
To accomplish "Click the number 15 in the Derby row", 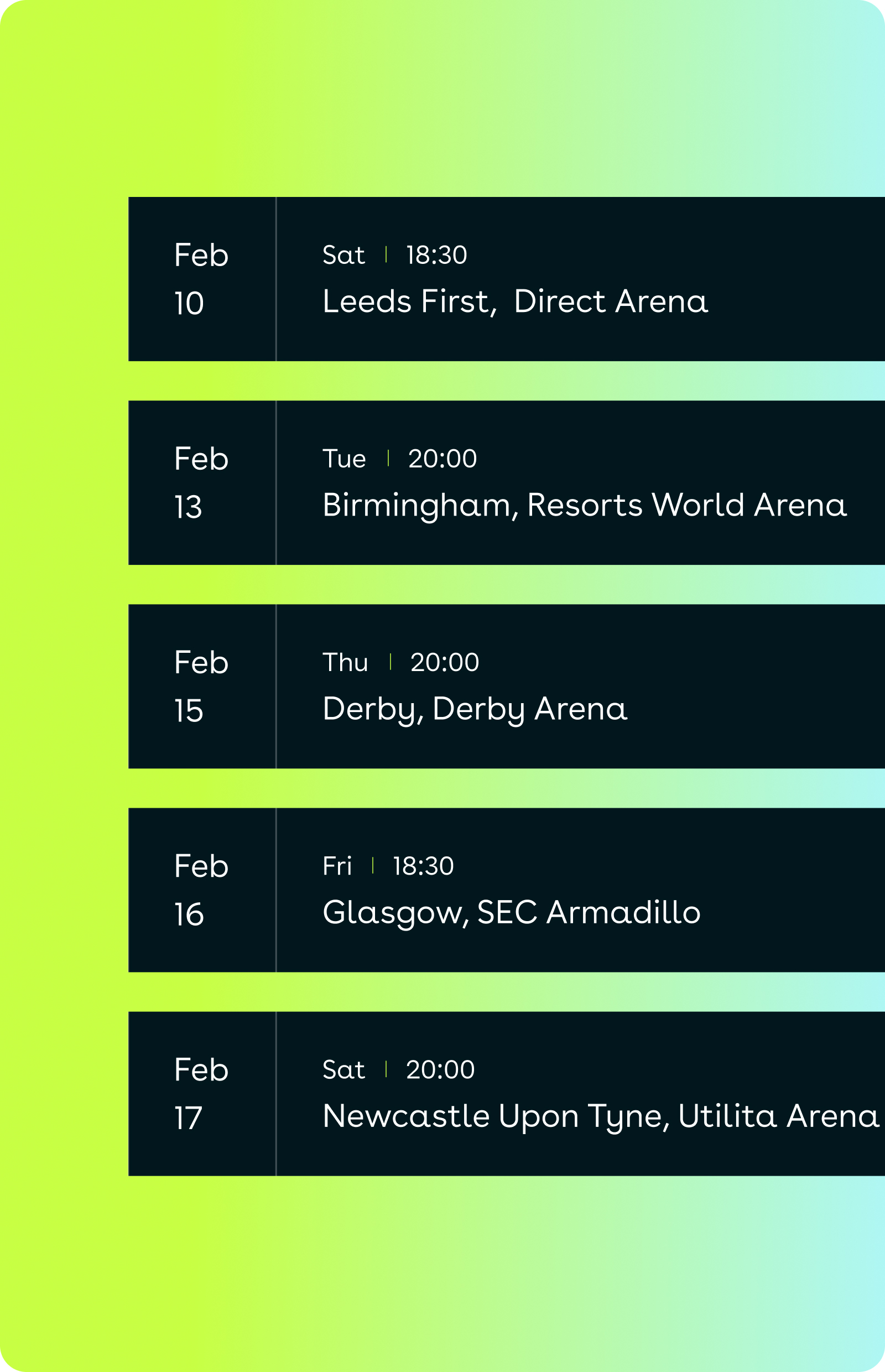I will (189, 710).
